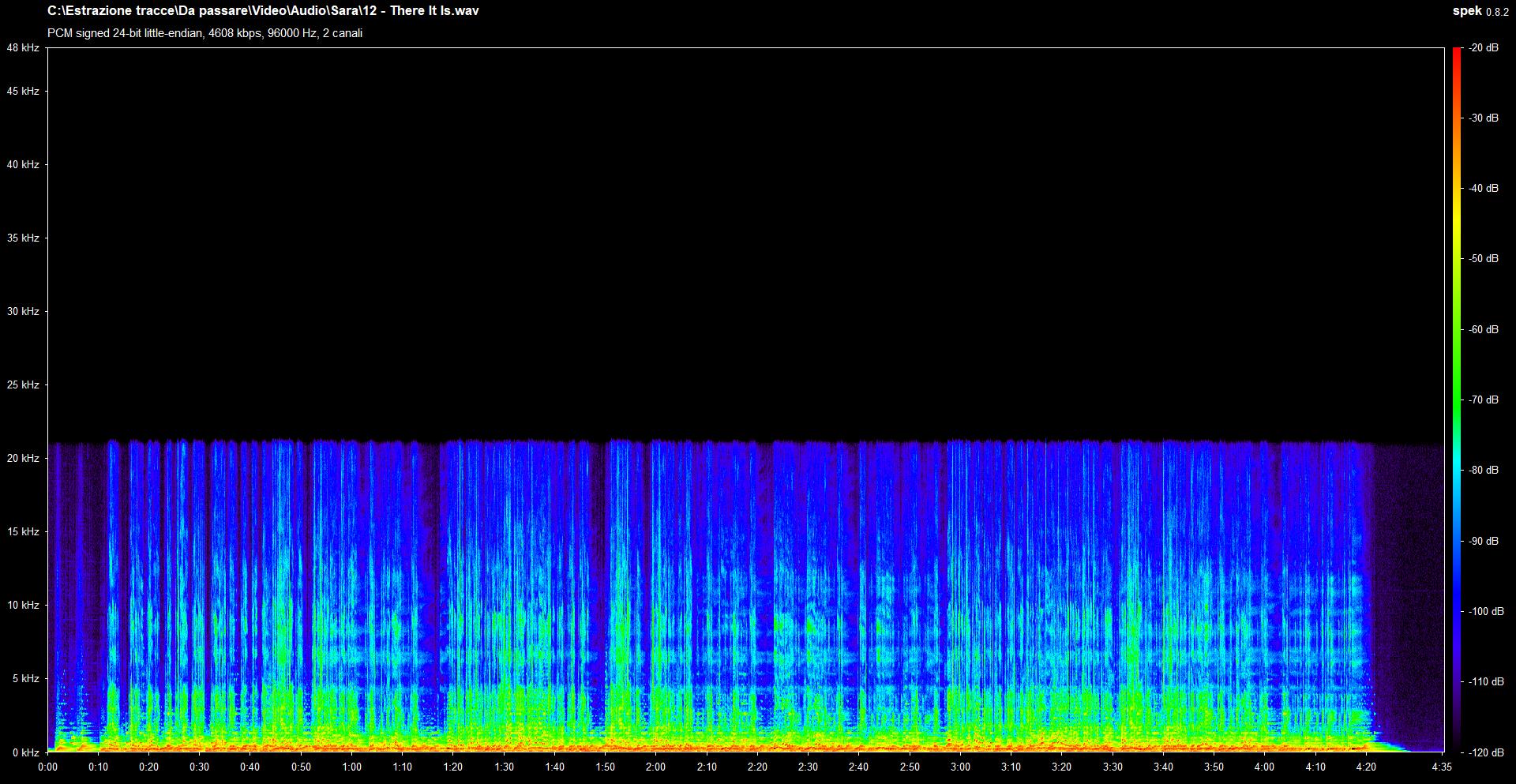Viewport: 1516px width, 784px height.
Task: Click the 48 kHz frequency axis label
Action: pyautogui.click(x=23, y=48)
